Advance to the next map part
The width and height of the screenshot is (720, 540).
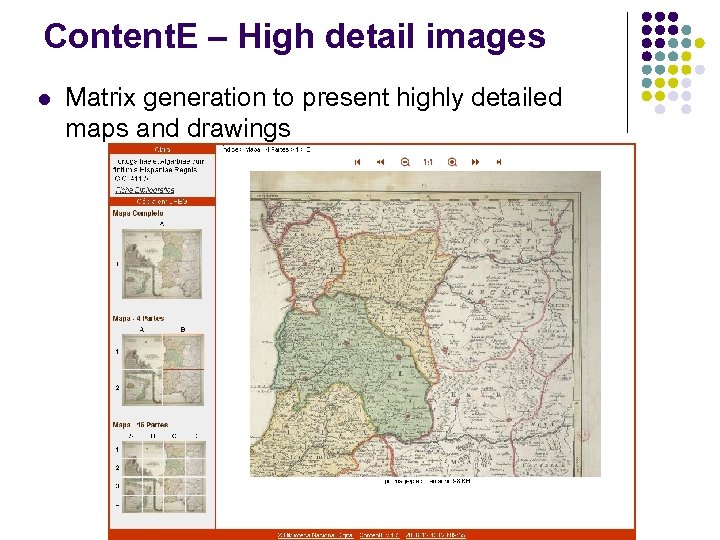tap(476, 162)
